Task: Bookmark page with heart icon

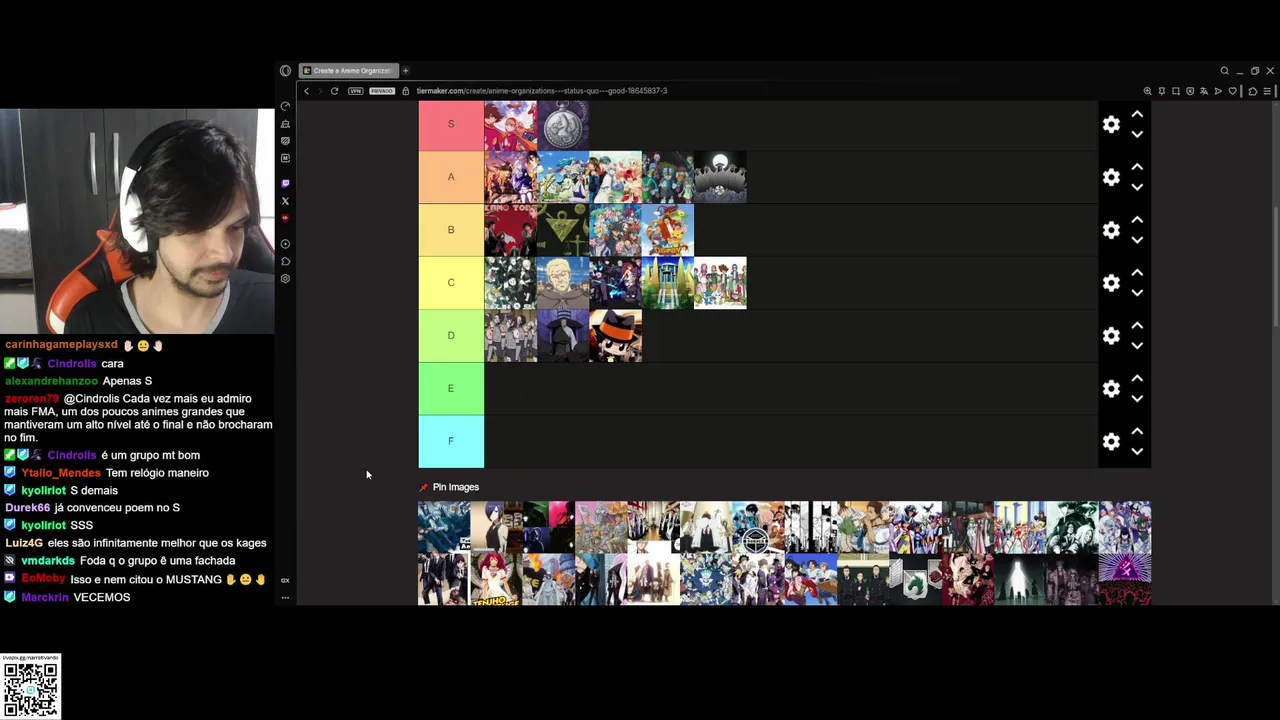Action: pyautogui.click(x=1232, y=91)
